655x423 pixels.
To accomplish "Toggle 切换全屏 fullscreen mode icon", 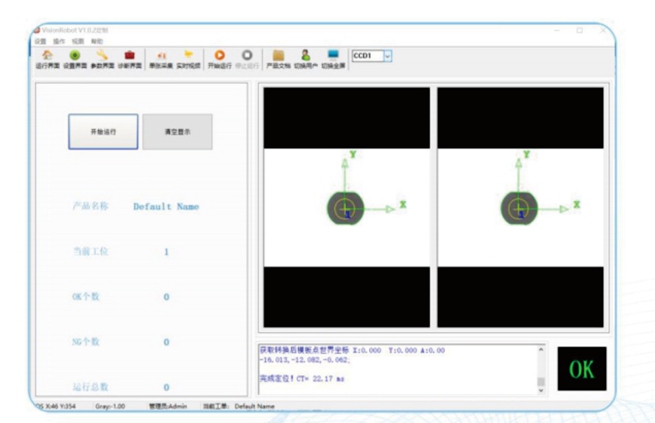I will 333,58.
